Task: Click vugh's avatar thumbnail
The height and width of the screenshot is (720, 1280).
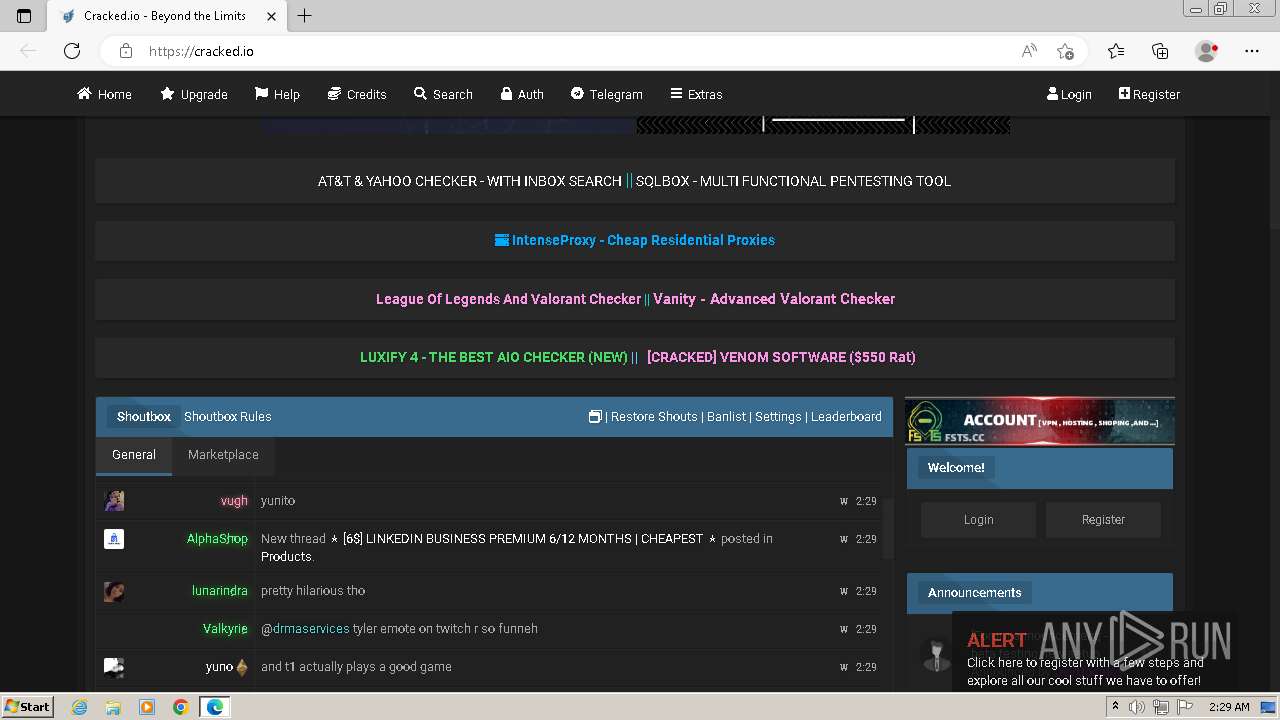Action: [114, 501]
